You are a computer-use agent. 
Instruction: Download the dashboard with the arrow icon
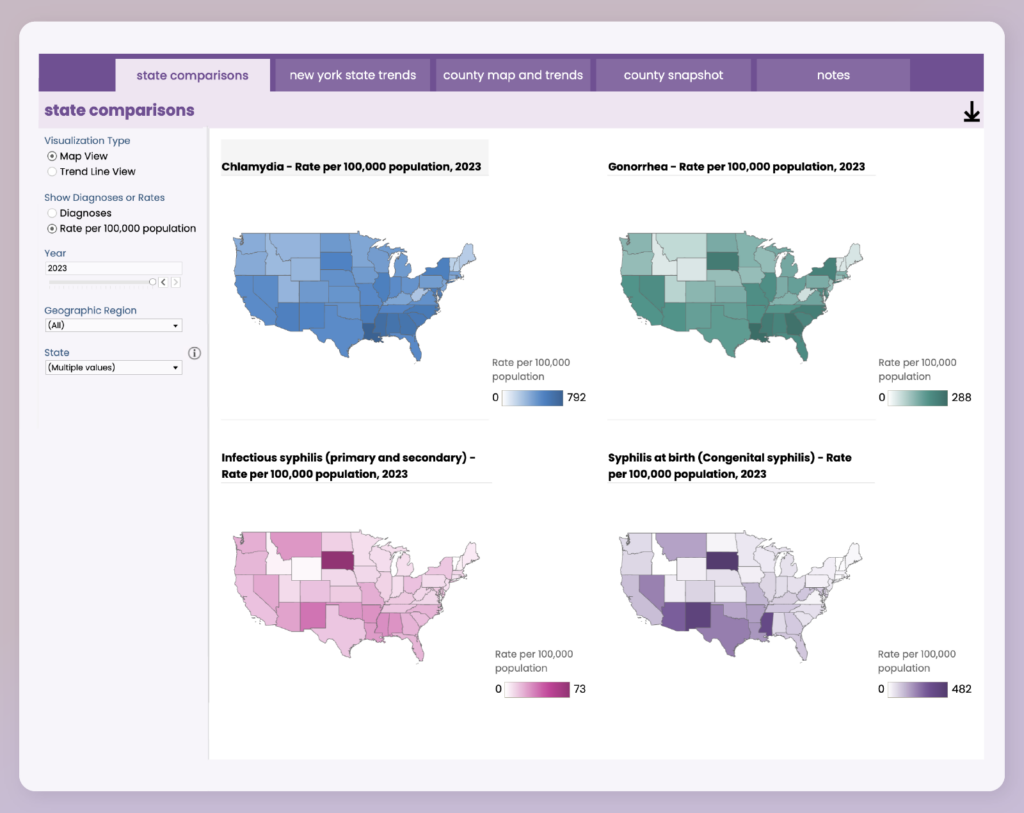(x=971, y=112)
